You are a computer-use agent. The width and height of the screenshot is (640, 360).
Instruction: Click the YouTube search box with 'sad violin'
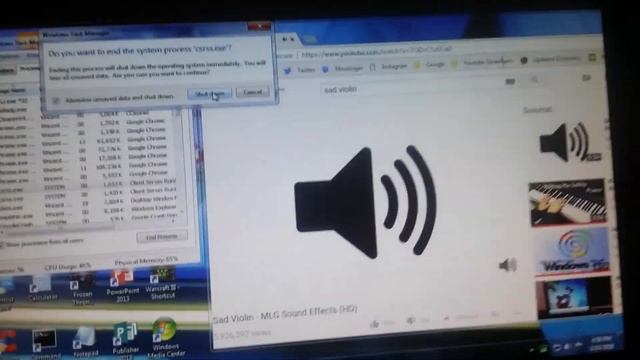[412, 87]
